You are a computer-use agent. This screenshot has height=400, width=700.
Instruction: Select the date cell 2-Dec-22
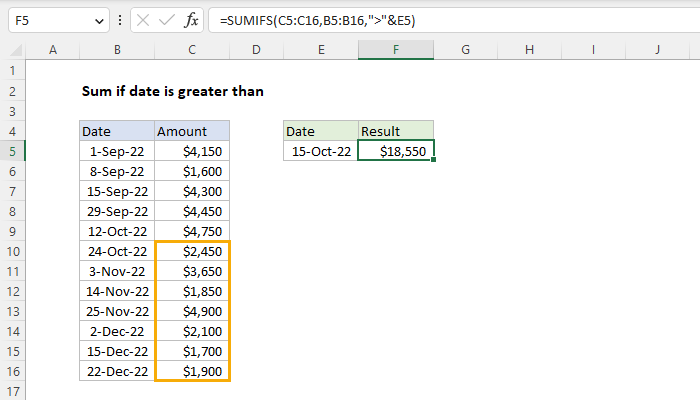[117, 331]
